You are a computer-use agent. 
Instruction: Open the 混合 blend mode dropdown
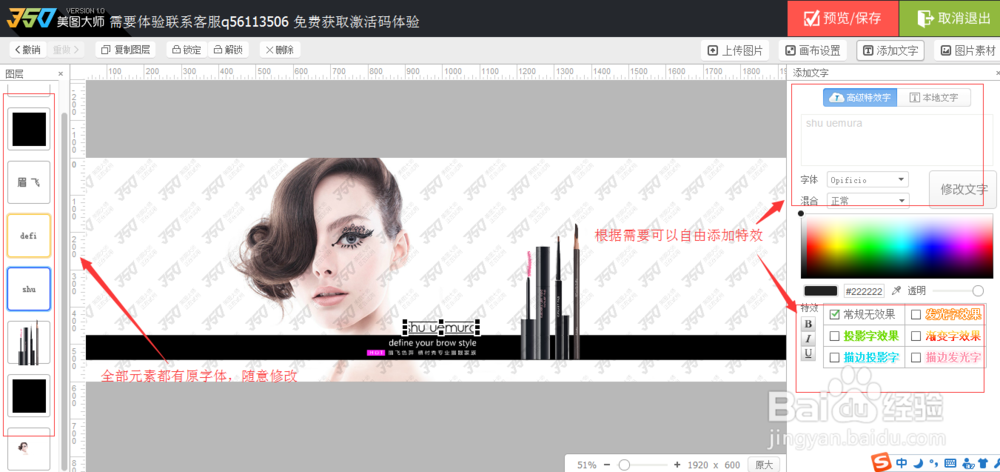click(867, 200)
